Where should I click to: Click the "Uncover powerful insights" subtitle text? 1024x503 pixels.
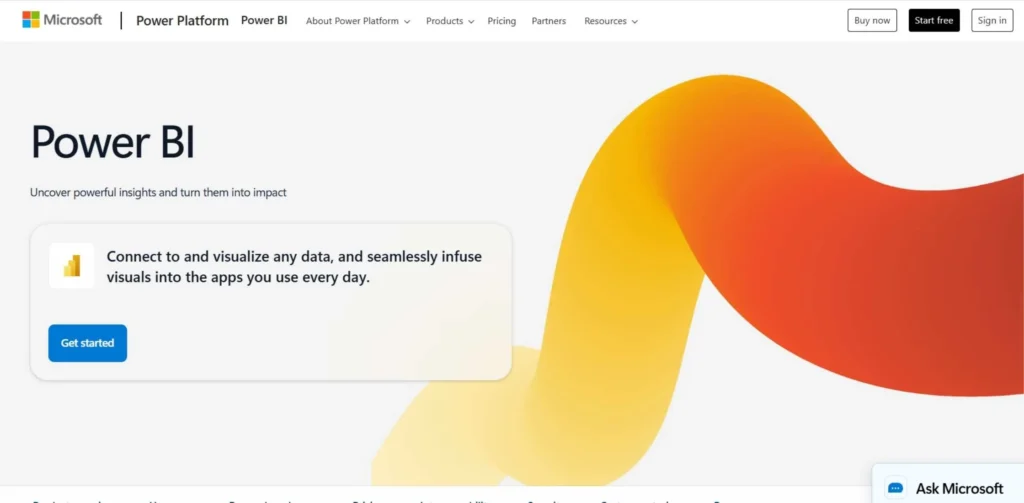(158, 192)
